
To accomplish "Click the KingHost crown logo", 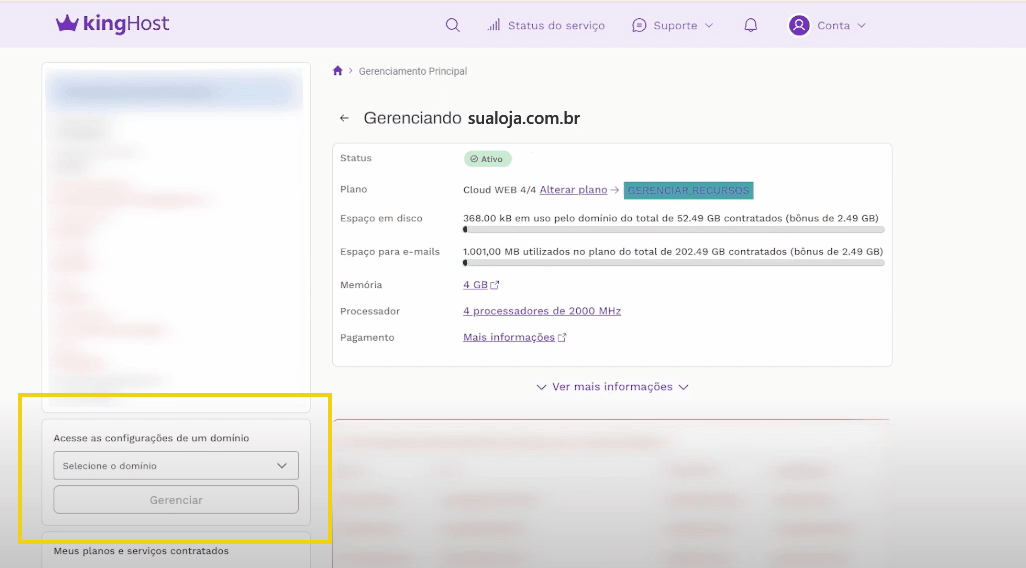I will click(67, 24).
